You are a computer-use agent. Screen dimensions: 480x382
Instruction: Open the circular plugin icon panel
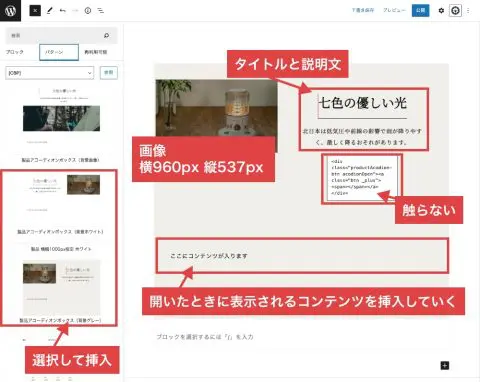pyautogui.click(x=455, y=11)
